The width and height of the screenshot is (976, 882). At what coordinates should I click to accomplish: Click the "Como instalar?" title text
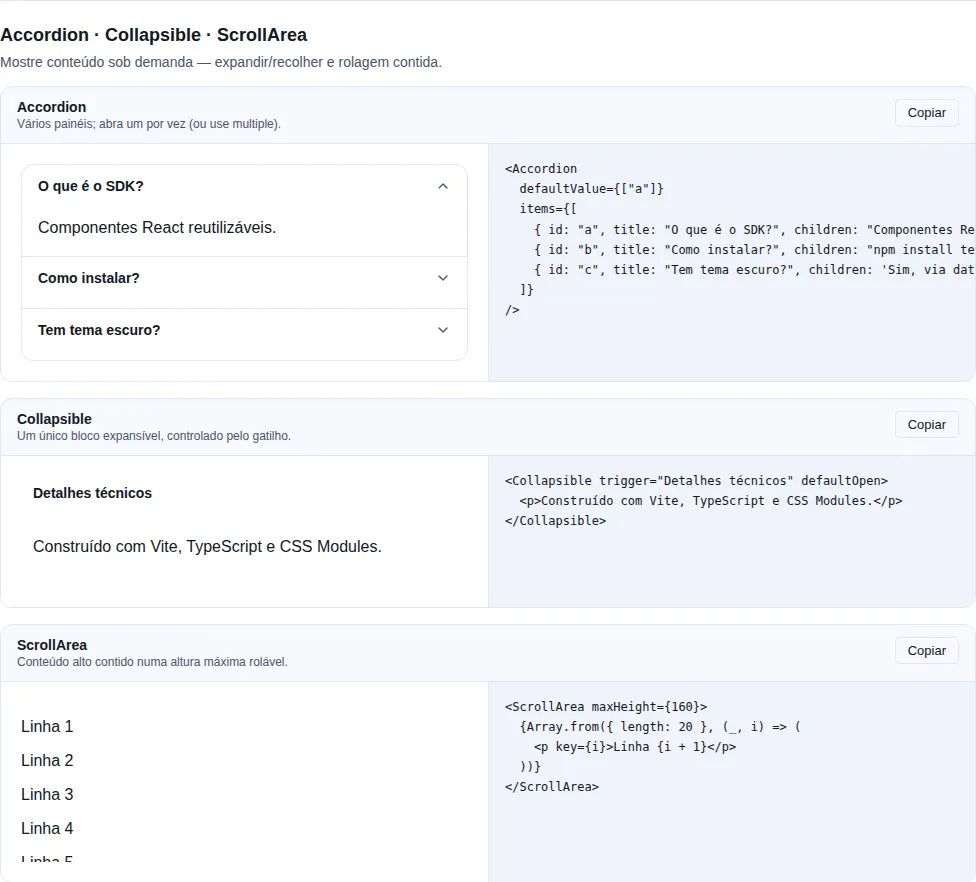(x=88, y=278)
